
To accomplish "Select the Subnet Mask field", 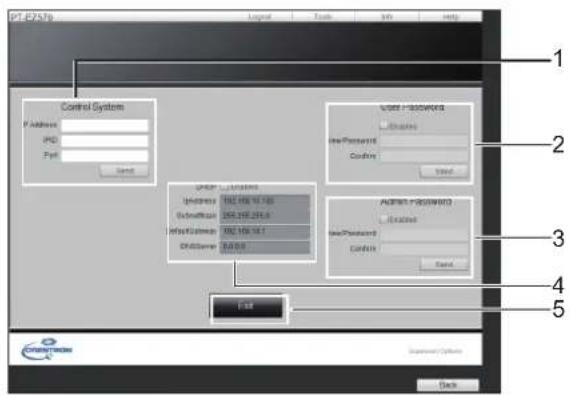I will [x=265, y=216].
